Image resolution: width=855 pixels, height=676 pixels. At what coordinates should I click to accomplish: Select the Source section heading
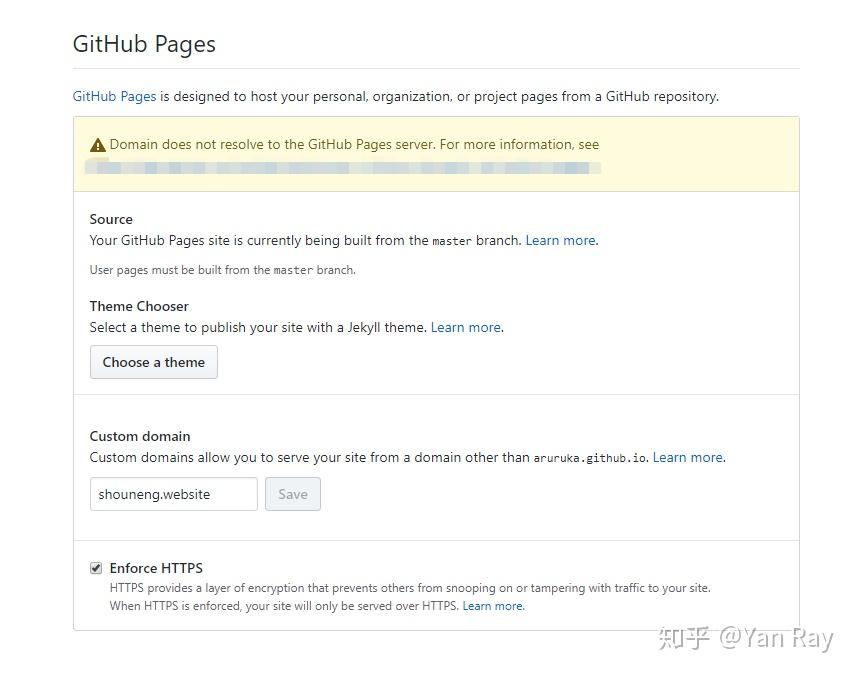click(111, 219)
